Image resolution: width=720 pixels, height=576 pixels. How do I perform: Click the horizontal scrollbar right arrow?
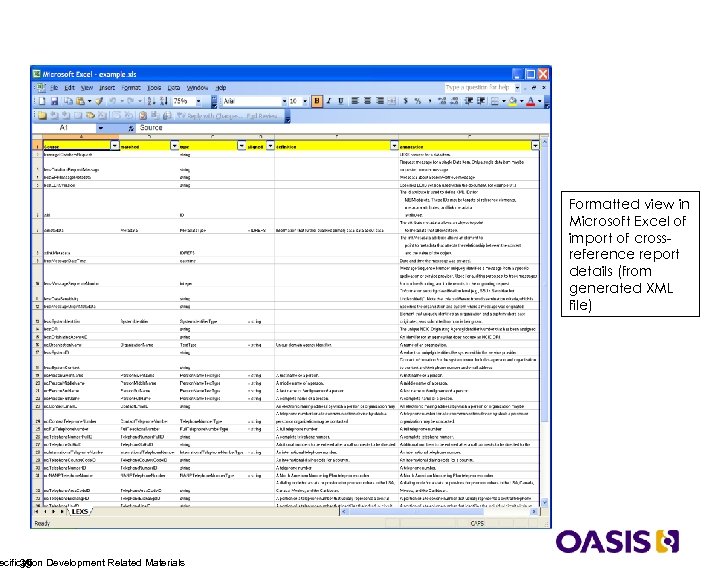534,511
